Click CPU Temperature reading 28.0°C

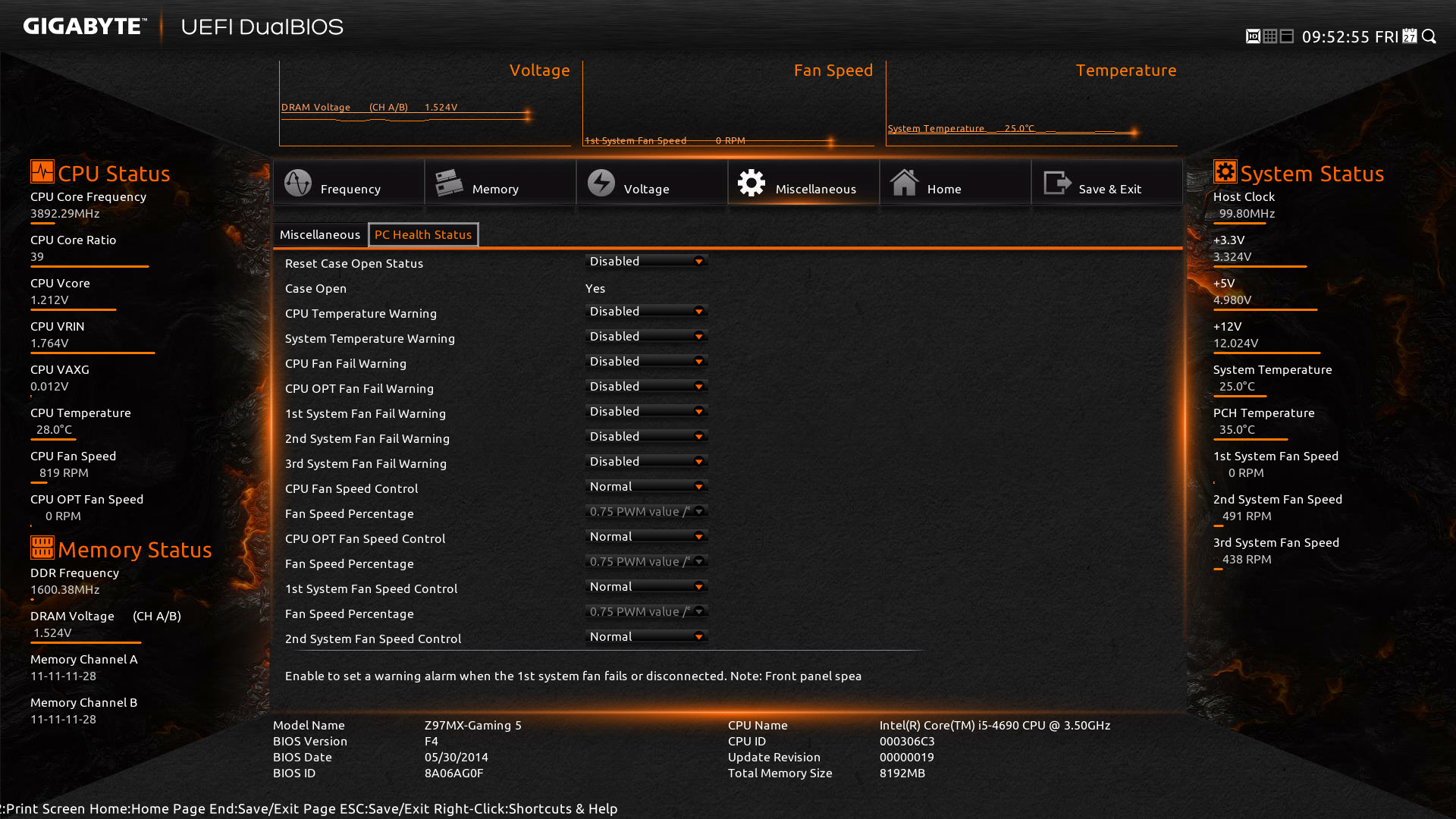tap(54, 429)
